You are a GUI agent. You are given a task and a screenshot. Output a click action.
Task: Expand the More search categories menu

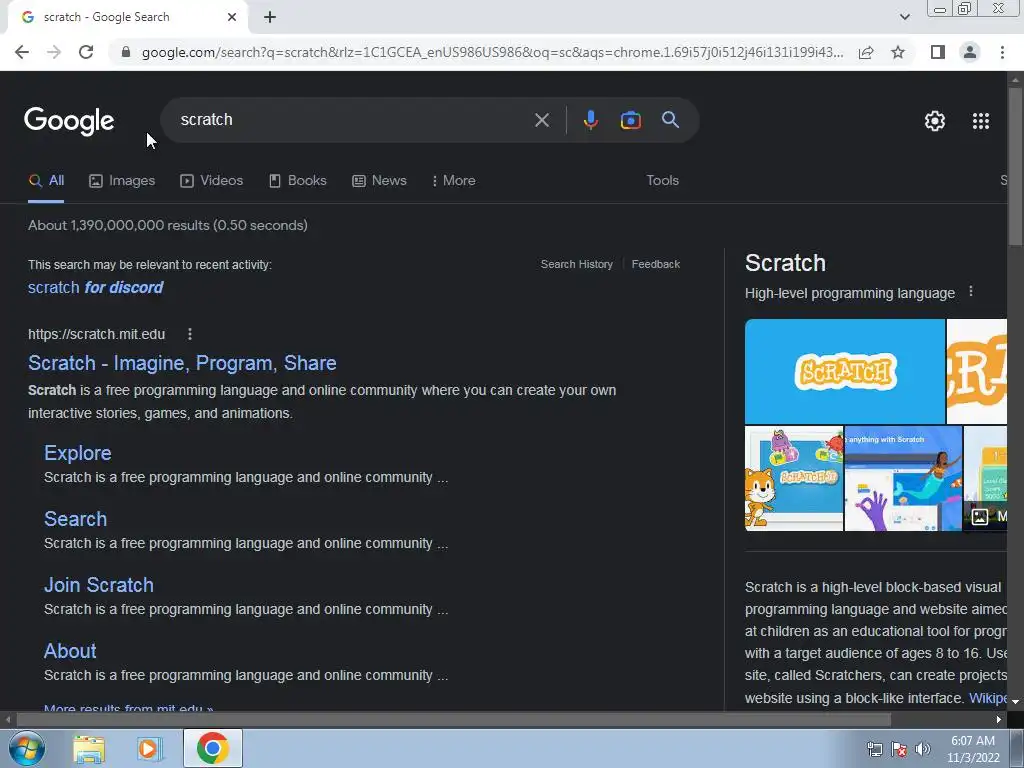click(454, 181)
